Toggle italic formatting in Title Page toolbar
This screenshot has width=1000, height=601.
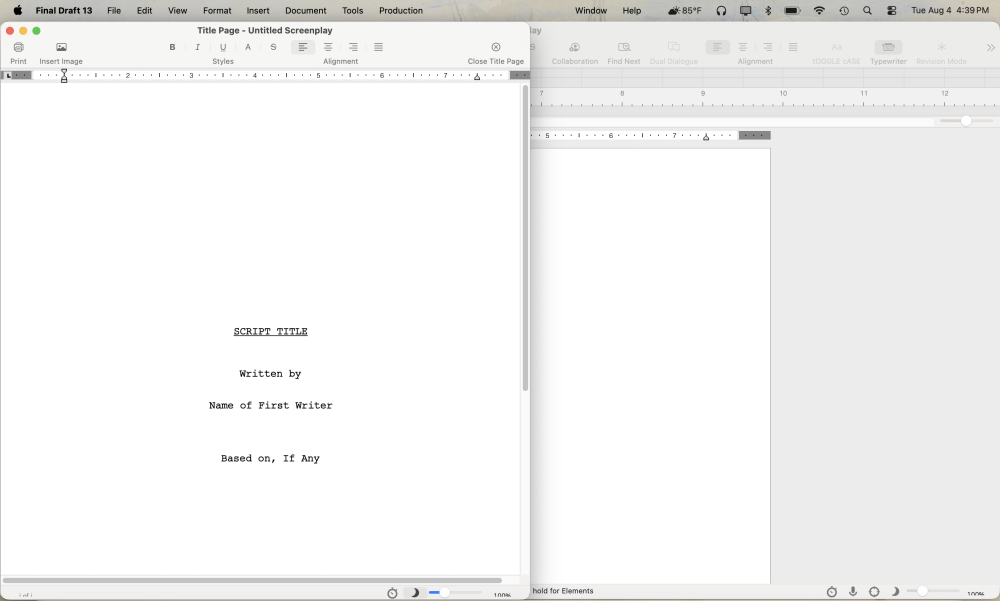[x=198, y=47]
